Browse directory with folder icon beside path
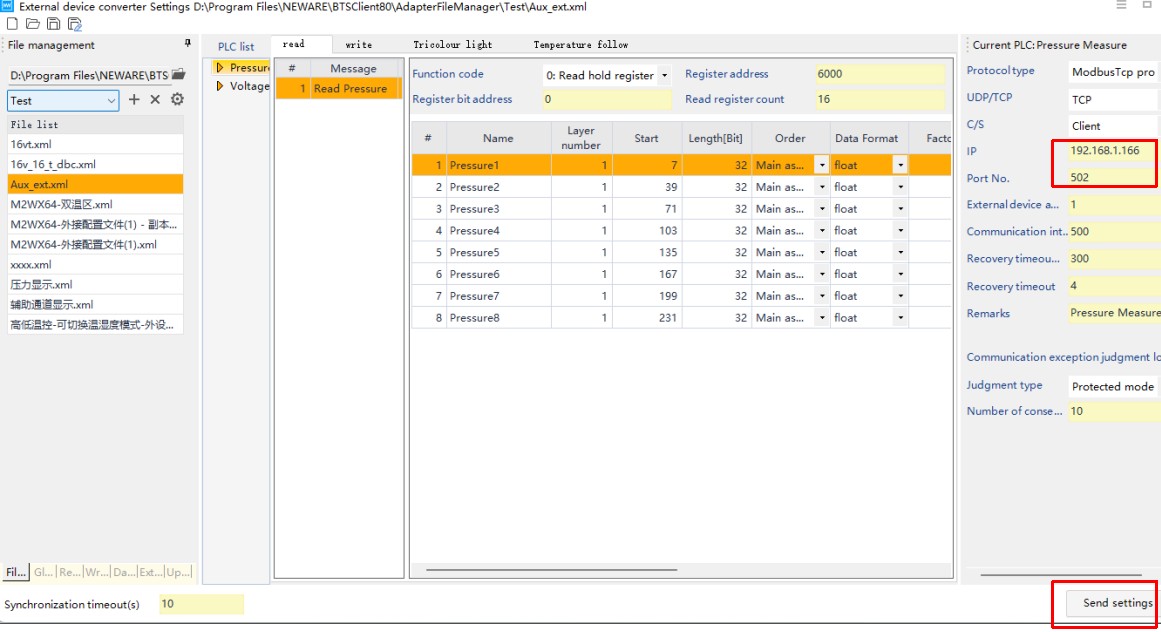Image resolution: width=1161 pixels, height=632 pixels. 178,75
